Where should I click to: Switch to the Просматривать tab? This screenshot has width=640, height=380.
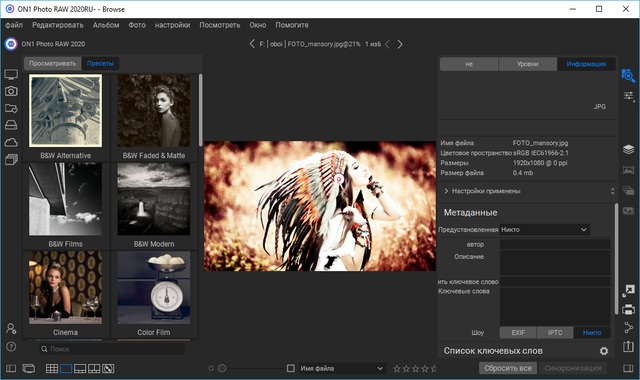click(53, 63)
